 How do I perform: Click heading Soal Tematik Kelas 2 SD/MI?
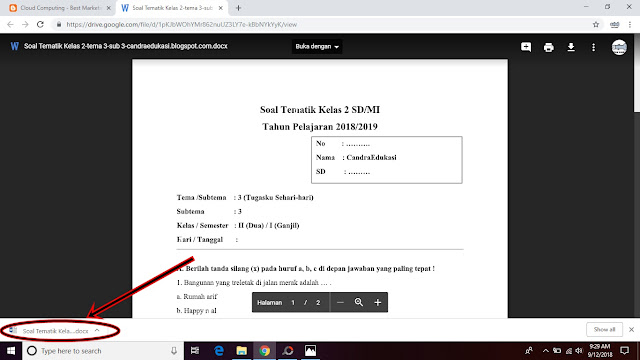point(320,109)
